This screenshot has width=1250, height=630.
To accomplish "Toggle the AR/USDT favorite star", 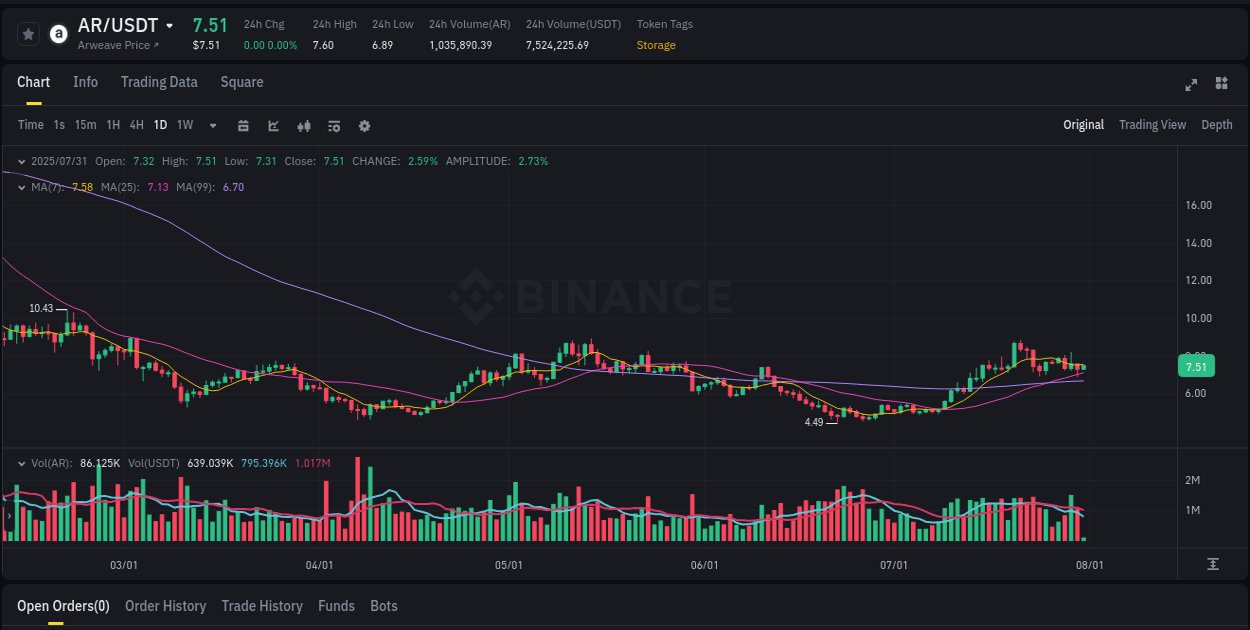I will pos(28,33).
